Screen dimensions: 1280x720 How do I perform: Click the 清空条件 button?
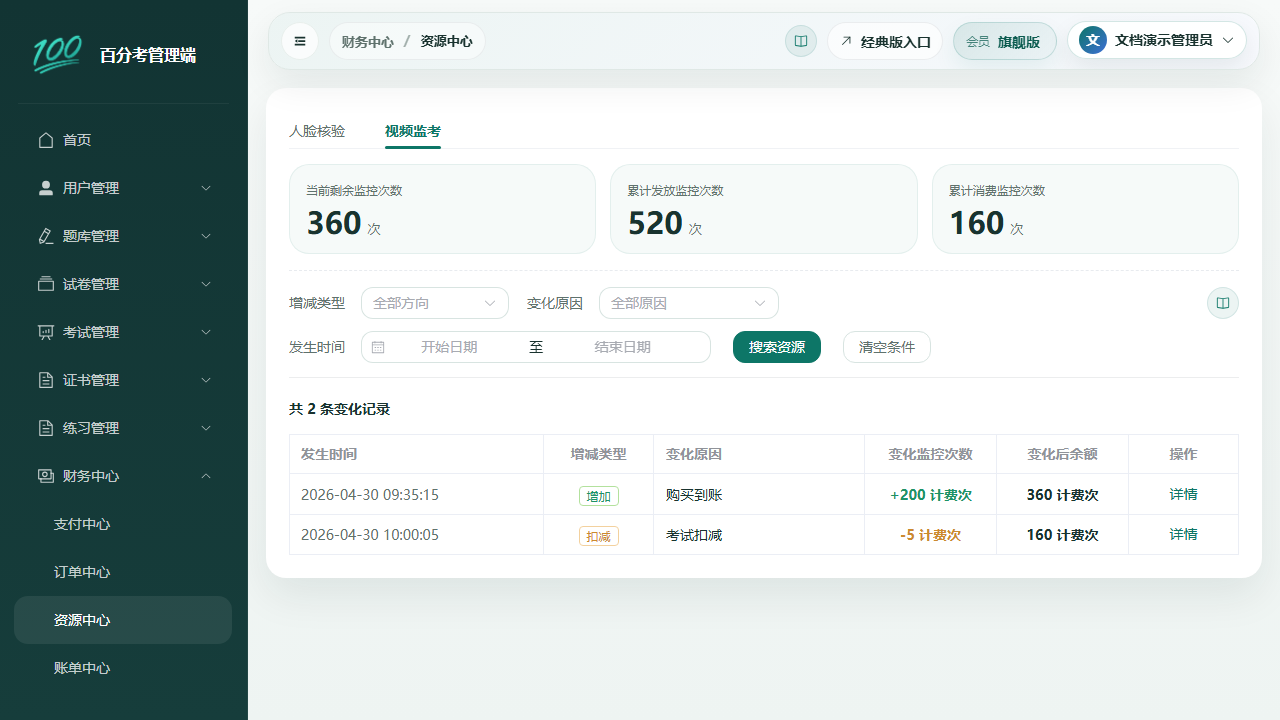(x=887, y=347)
